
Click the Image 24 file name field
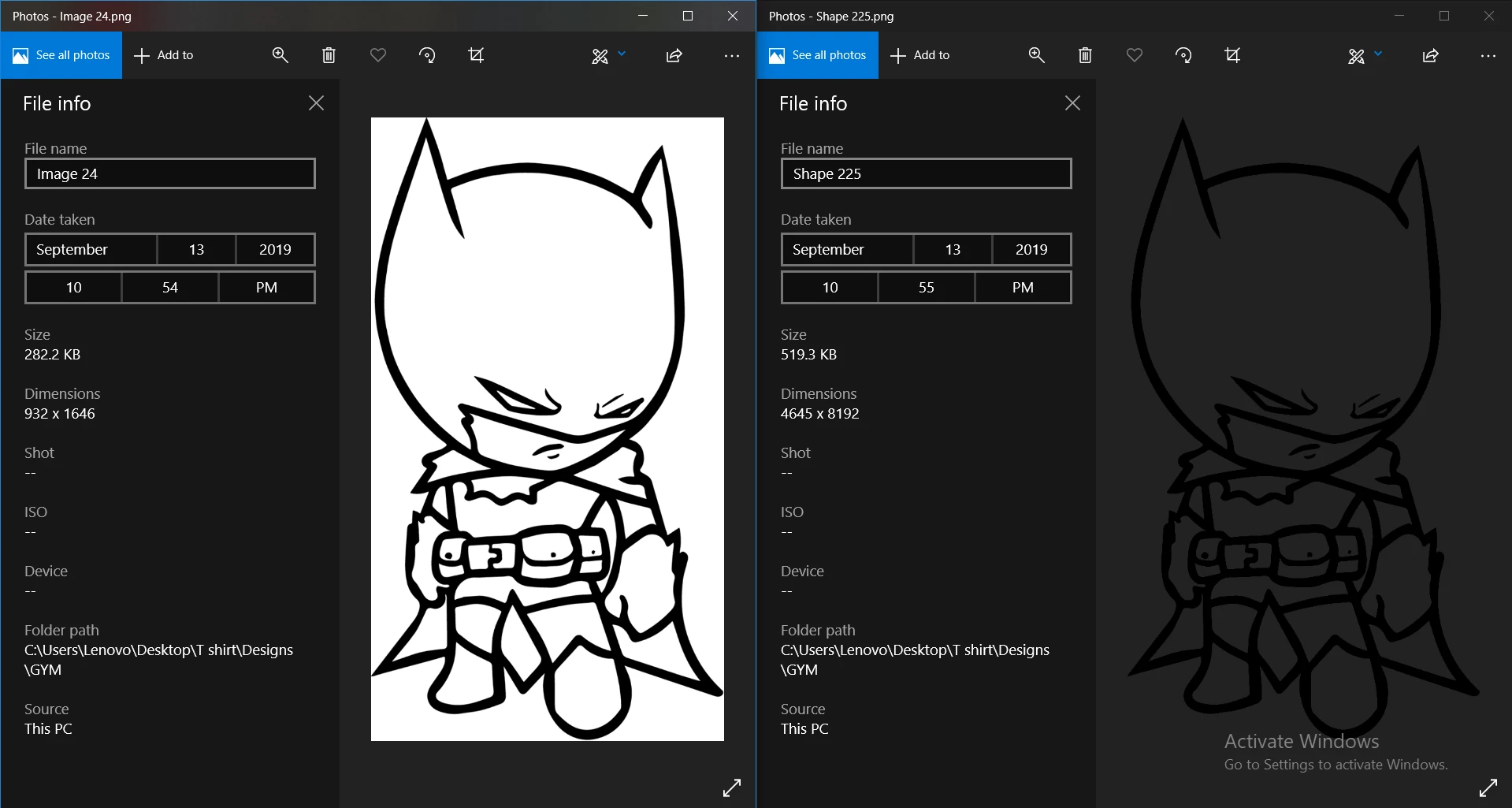pos(170,173)
